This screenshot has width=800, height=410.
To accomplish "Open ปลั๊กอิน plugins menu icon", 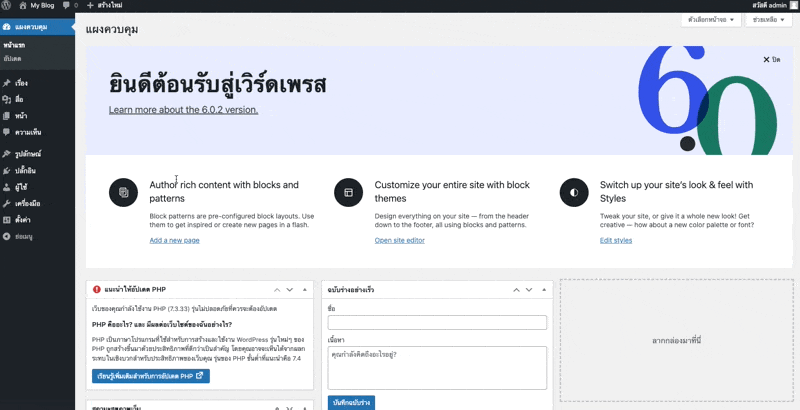I will (x=7, y=171).
